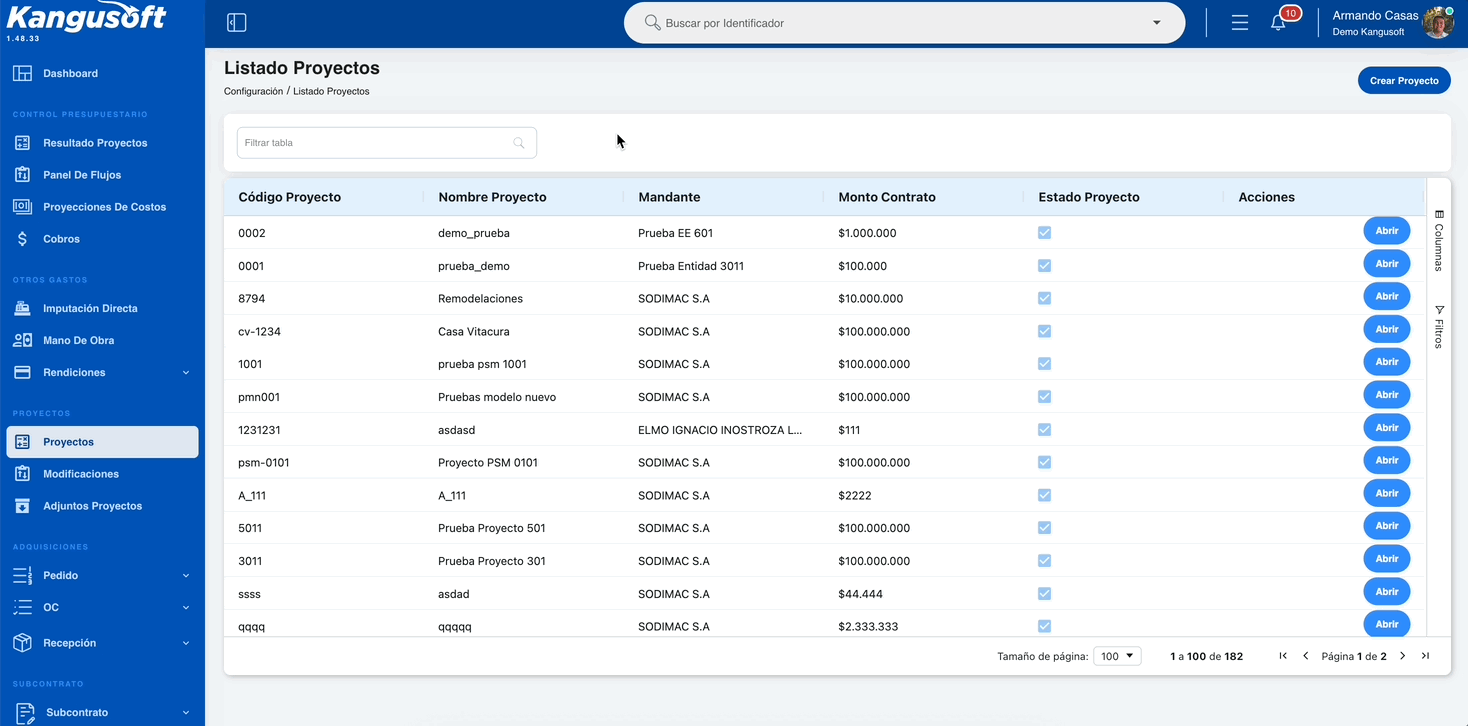Click Abrir for prueba_demo project
Screen dimensions: 1468x726
point(1387,264)
